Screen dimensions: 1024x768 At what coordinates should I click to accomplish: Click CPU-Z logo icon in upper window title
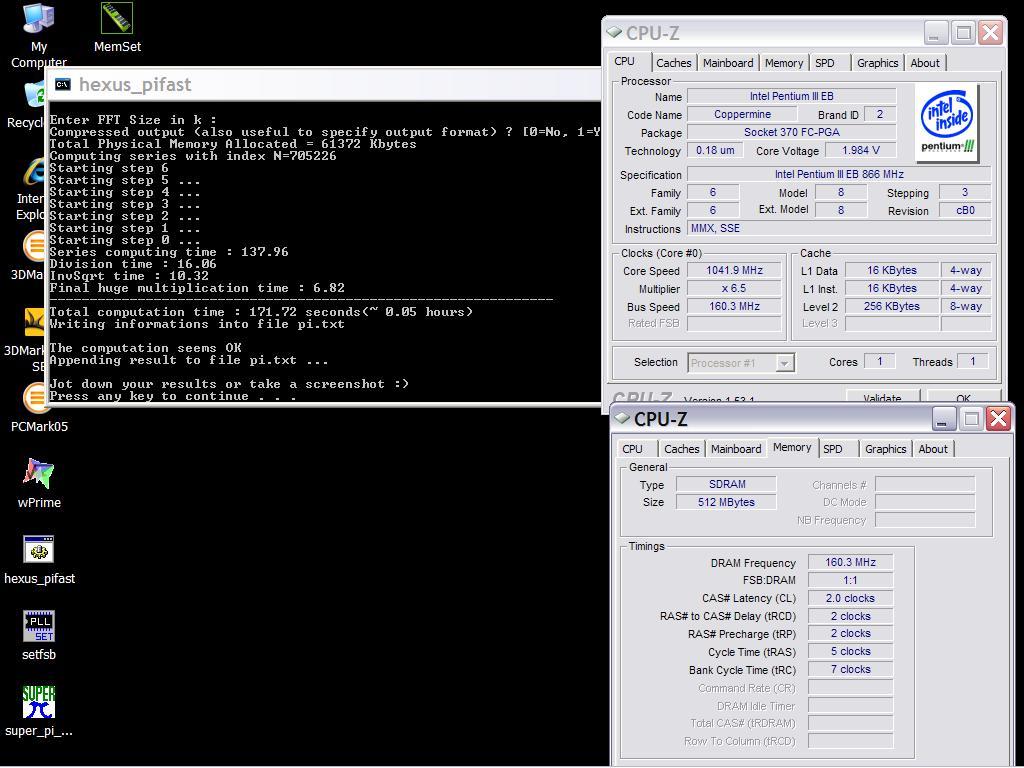(x=614, y=32)
